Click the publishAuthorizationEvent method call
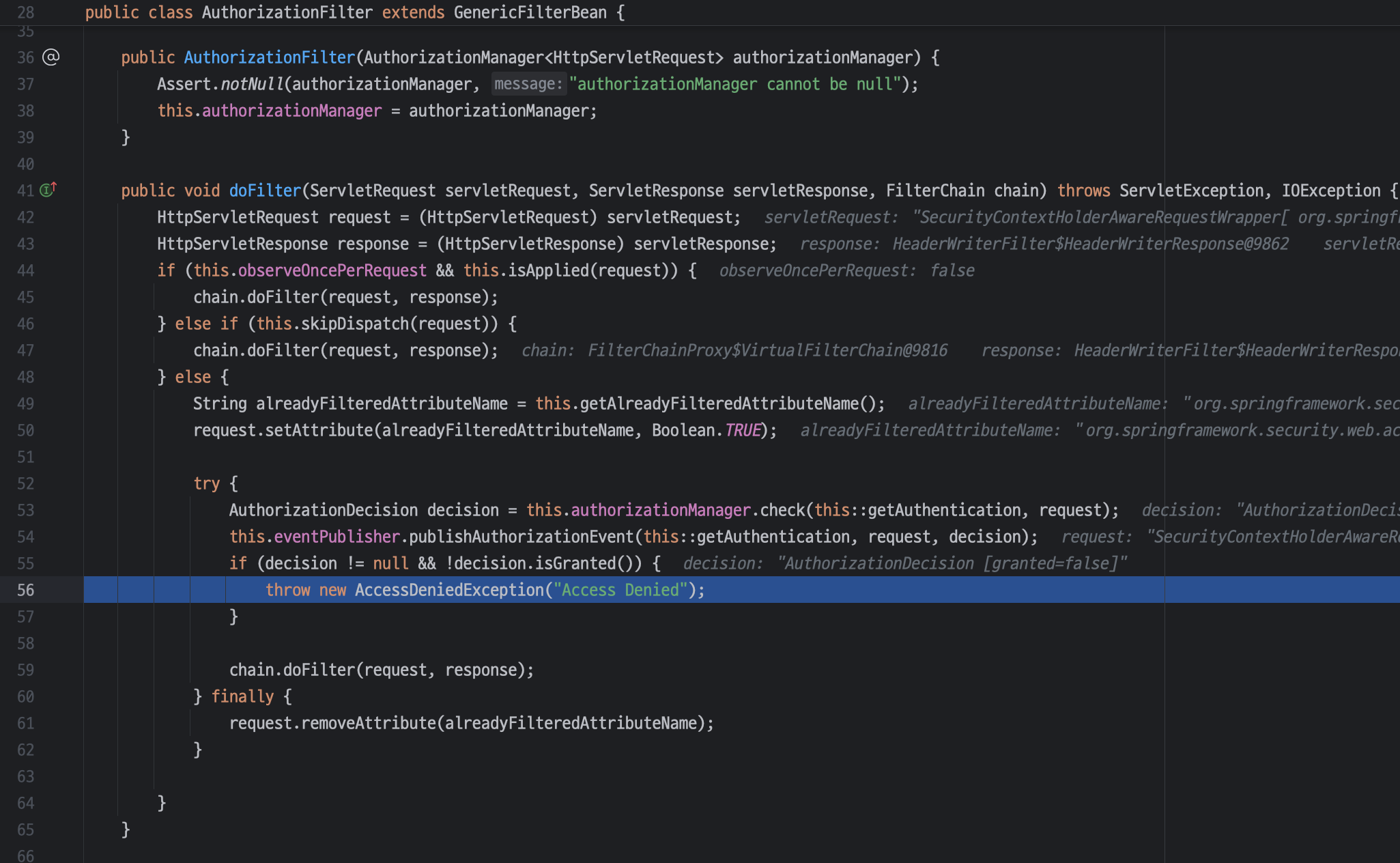This screenshot has height=863, width=1400. [521, 537]
